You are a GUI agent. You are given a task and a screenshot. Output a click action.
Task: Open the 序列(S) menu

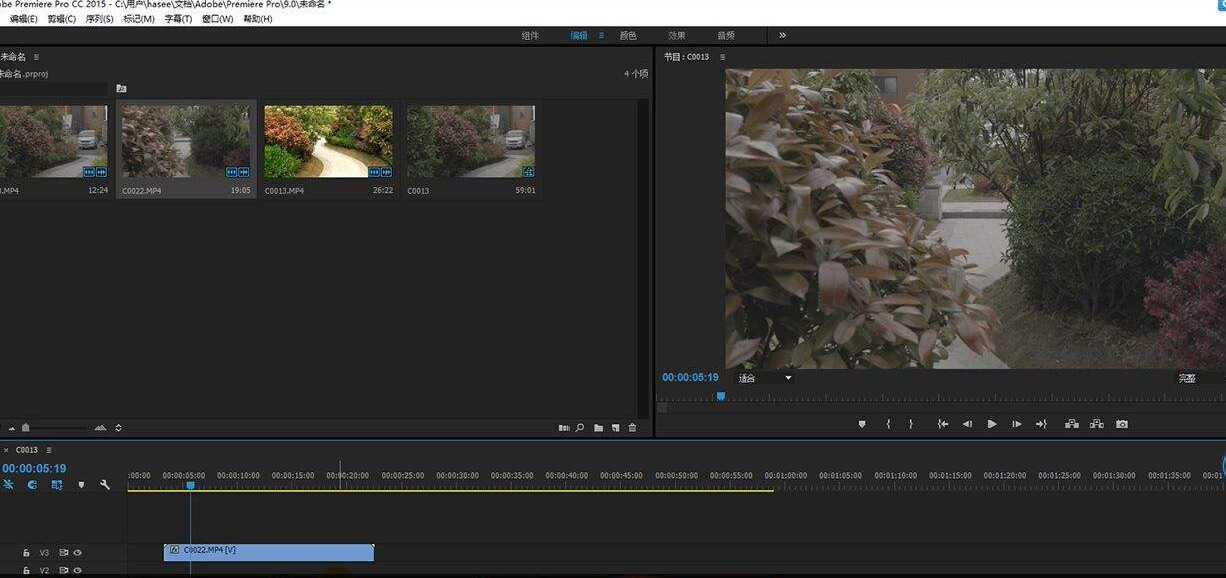click(x=99, y=19)
